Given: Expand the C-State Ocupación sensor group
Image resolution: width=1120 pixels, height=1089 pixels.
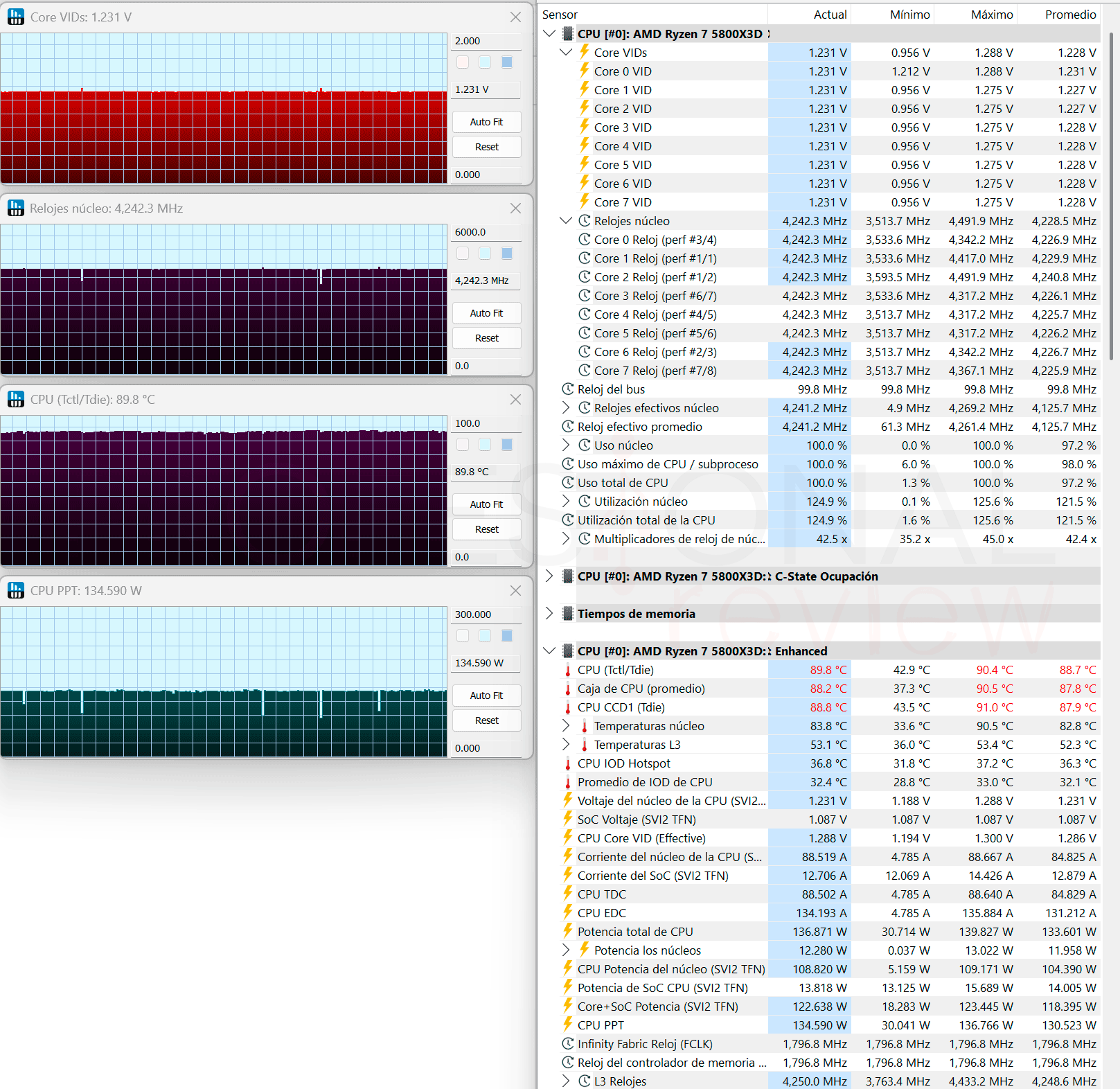Looking at the screenshot, I should (549, 576).
